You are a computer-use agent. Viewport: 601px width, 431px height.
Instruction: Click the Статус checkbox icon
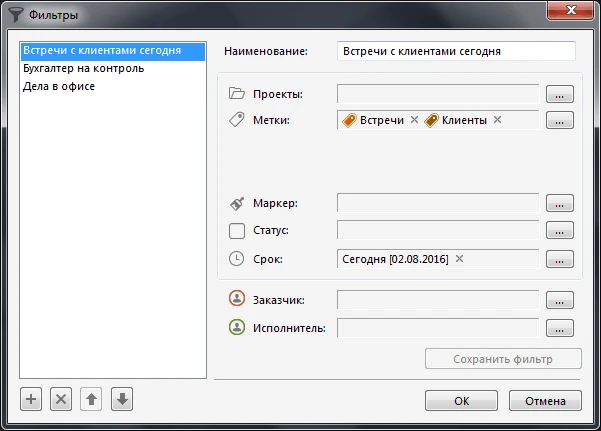pos(237,231)
